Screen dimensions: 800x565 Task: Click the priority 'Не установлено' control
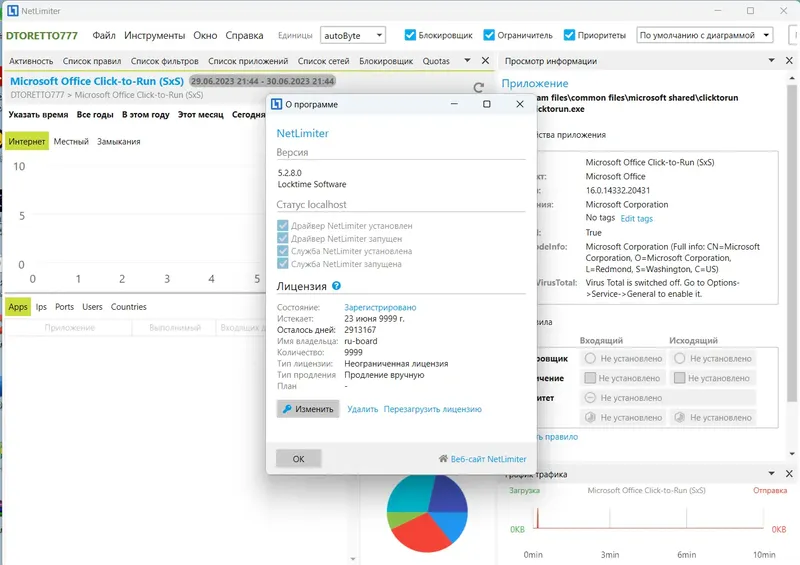667,398
